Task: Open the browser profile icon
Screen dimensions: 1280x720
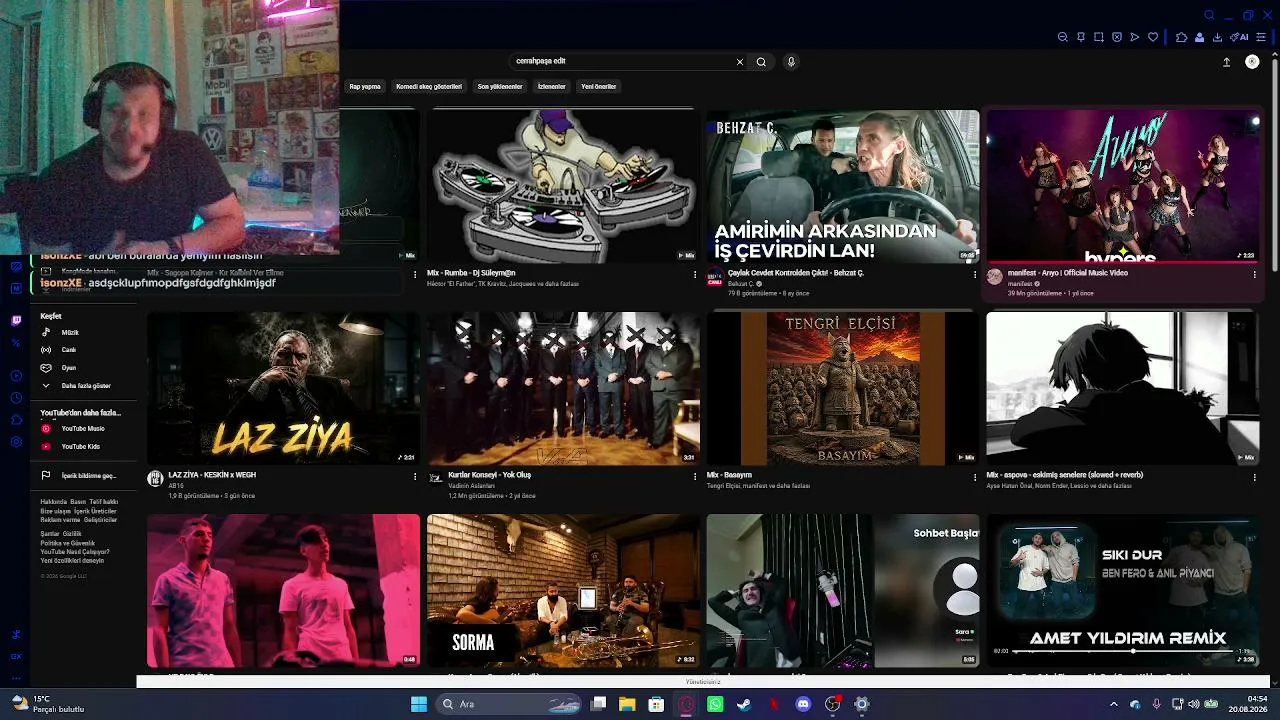Action: tap(1200, 37)
